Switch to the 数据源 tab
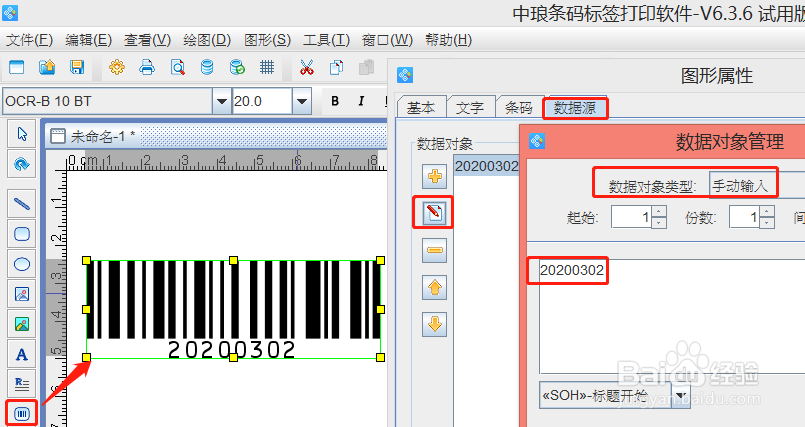This screenshot has height=427, width=805. 575,107
